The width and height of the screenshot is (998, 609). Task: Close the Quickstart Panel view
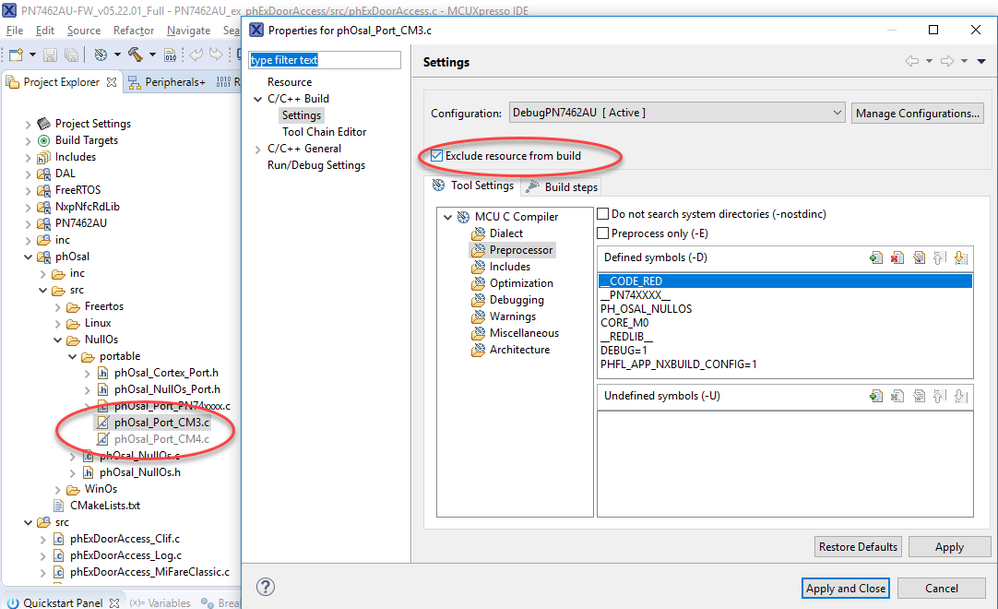114,602
